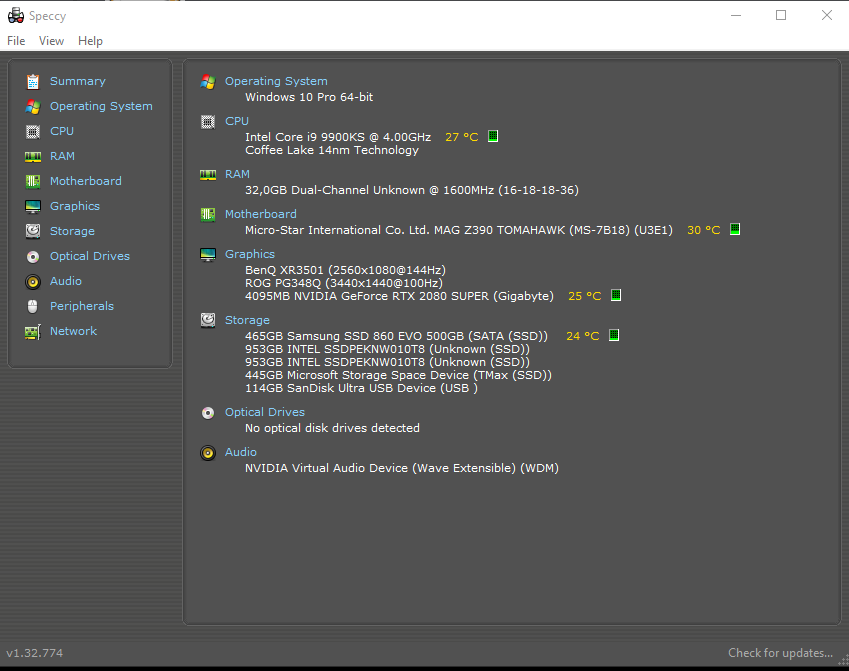Image resolution: width=849 pixels, height=671 pixels.
Task: Click the CPU temperature value 27 °C
Action: 462,137
